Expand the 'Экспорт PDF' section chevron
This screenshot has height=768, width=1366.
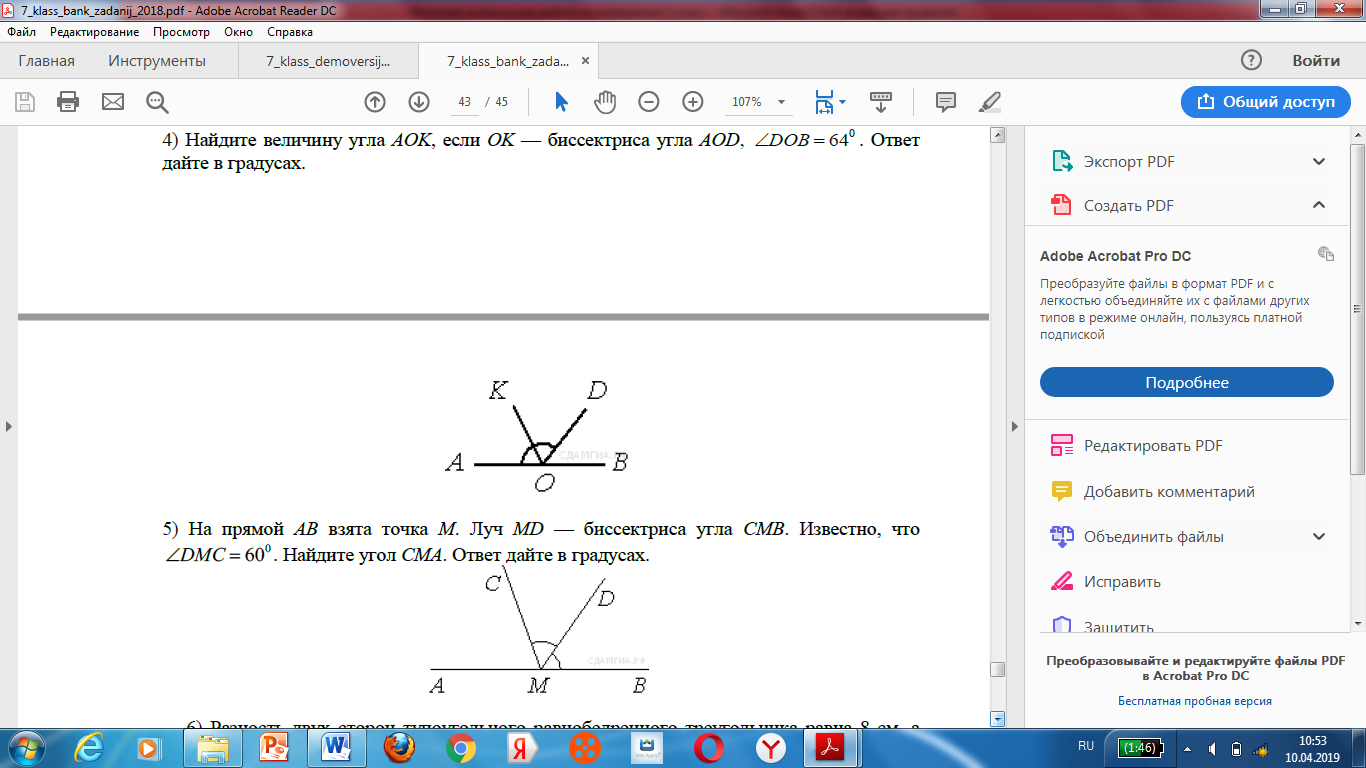coord(1319,161)
